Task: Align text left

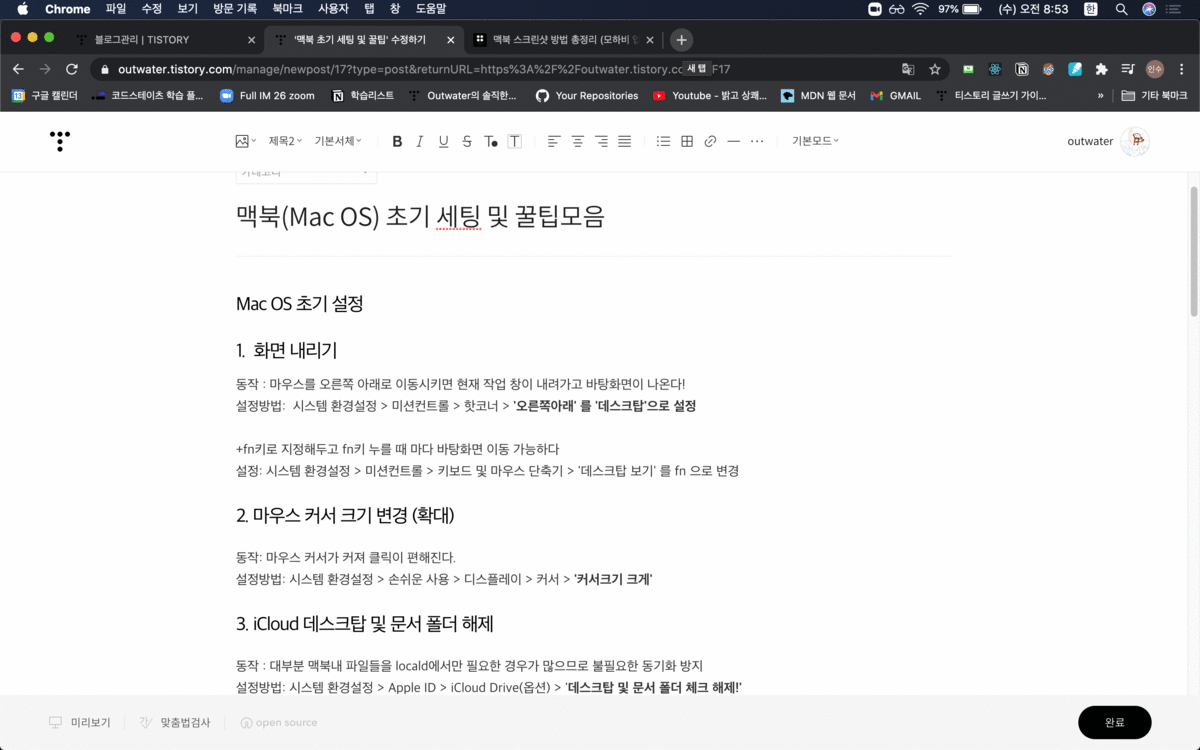Action: coord(554,142)
